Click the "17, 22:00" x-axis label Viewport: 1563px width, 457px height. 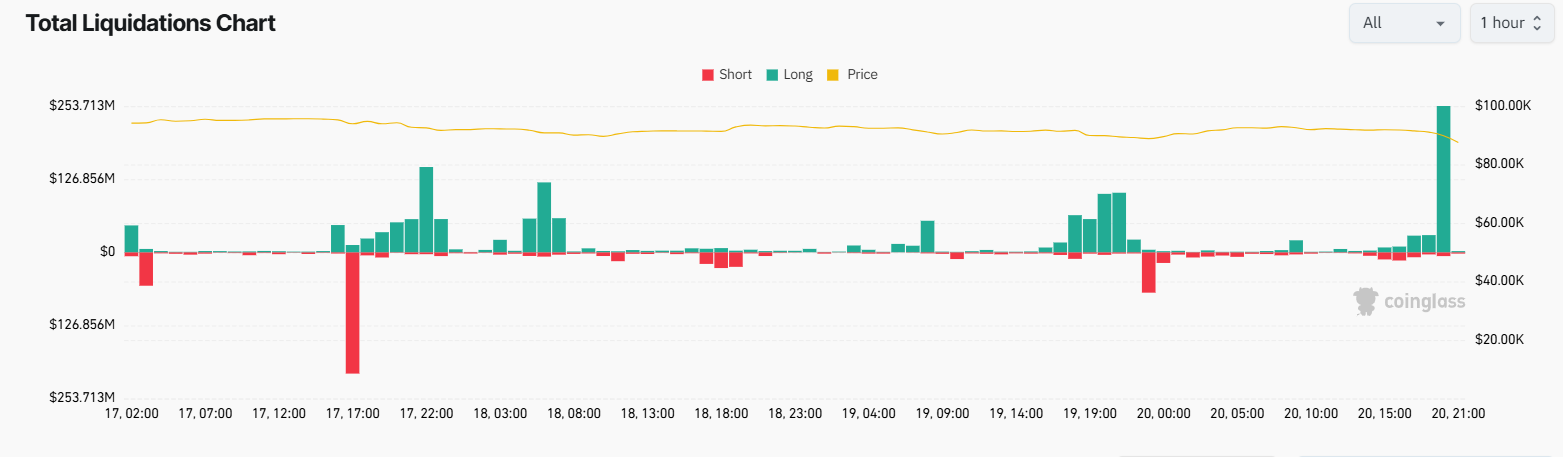pyautogui.click(x=426, y=413)
